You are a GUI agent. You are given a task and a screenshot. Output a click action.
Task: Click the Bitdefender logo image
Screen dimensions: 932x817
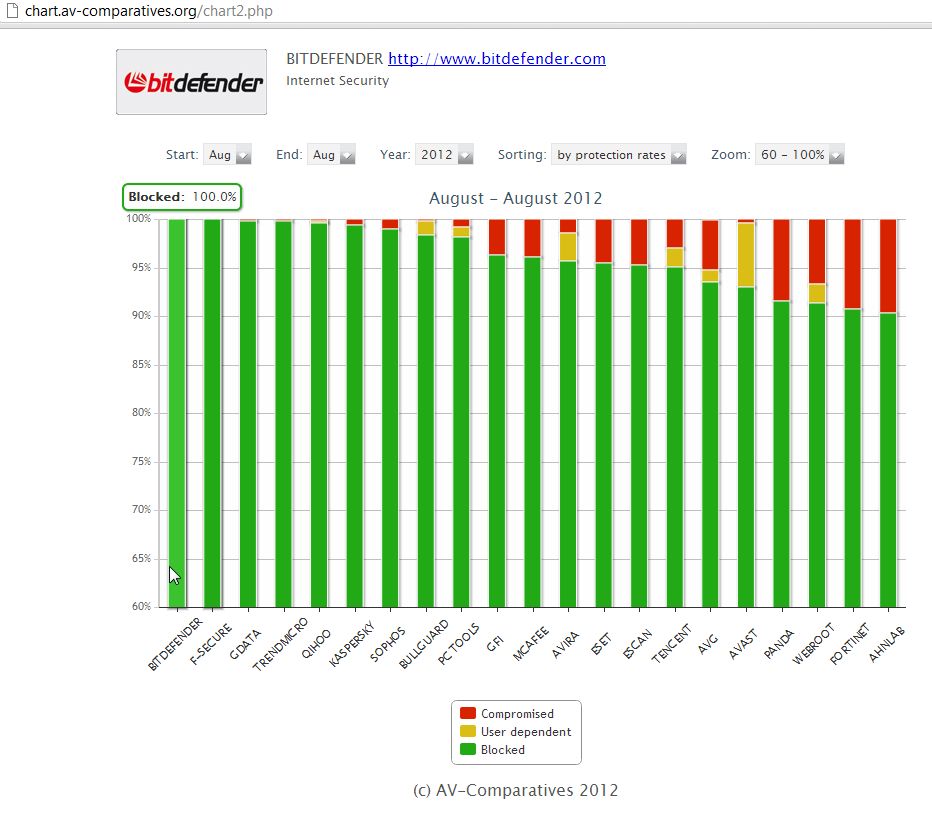pyautogui.click(x=191, y=82)
